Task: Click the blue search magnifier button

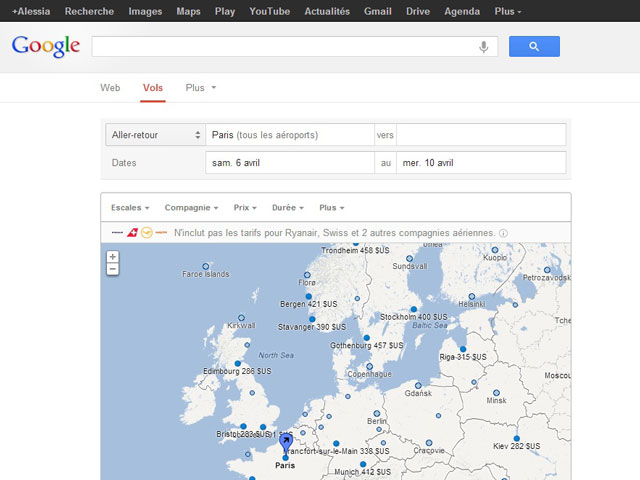Action: [x=534, y=46]
